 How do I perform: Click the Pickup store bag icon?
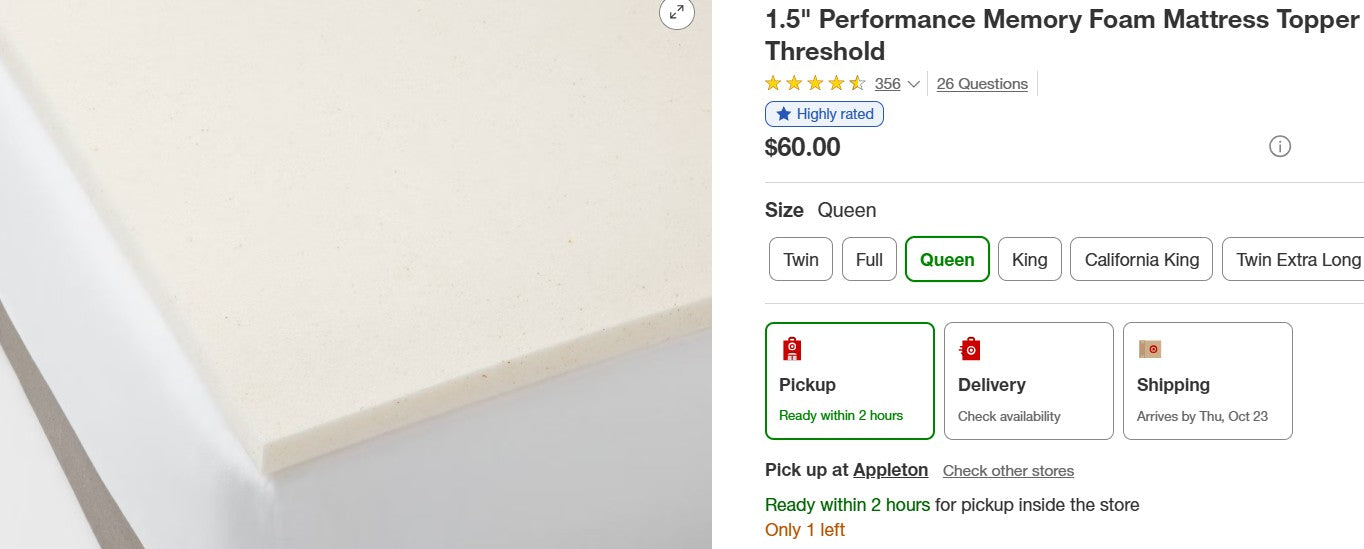[x=792, y=349]
